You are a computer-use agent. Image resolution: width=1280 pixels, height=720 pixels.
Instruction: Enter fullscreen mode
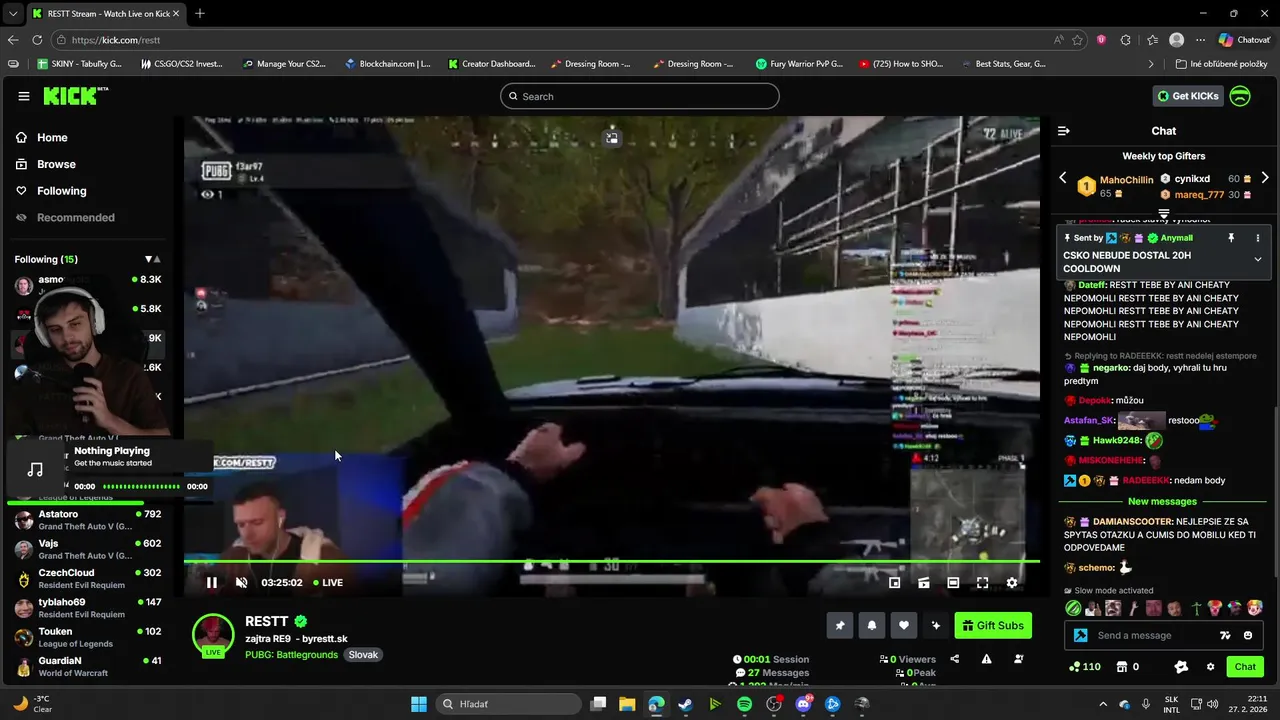pyautogui.click(x=983, y=583)
